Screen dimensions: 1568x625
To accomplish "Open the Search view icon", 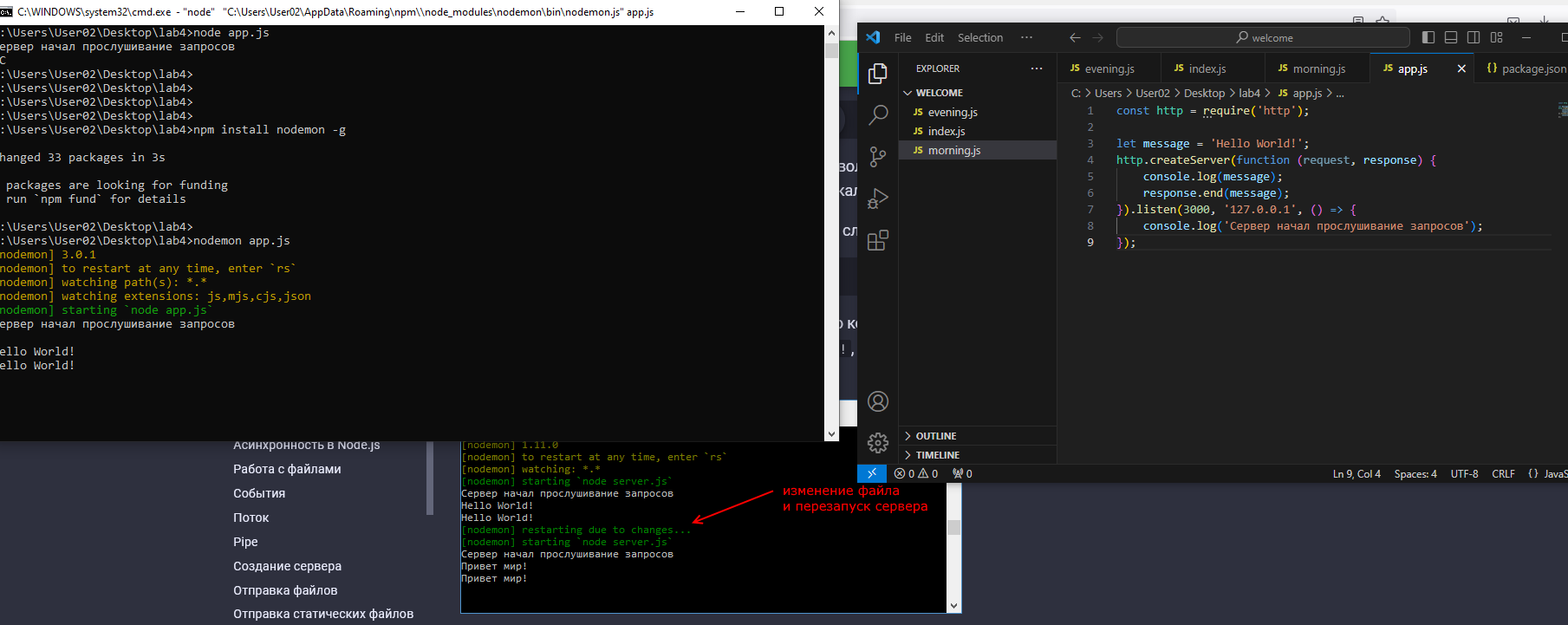I will click(x=878, y=114).
